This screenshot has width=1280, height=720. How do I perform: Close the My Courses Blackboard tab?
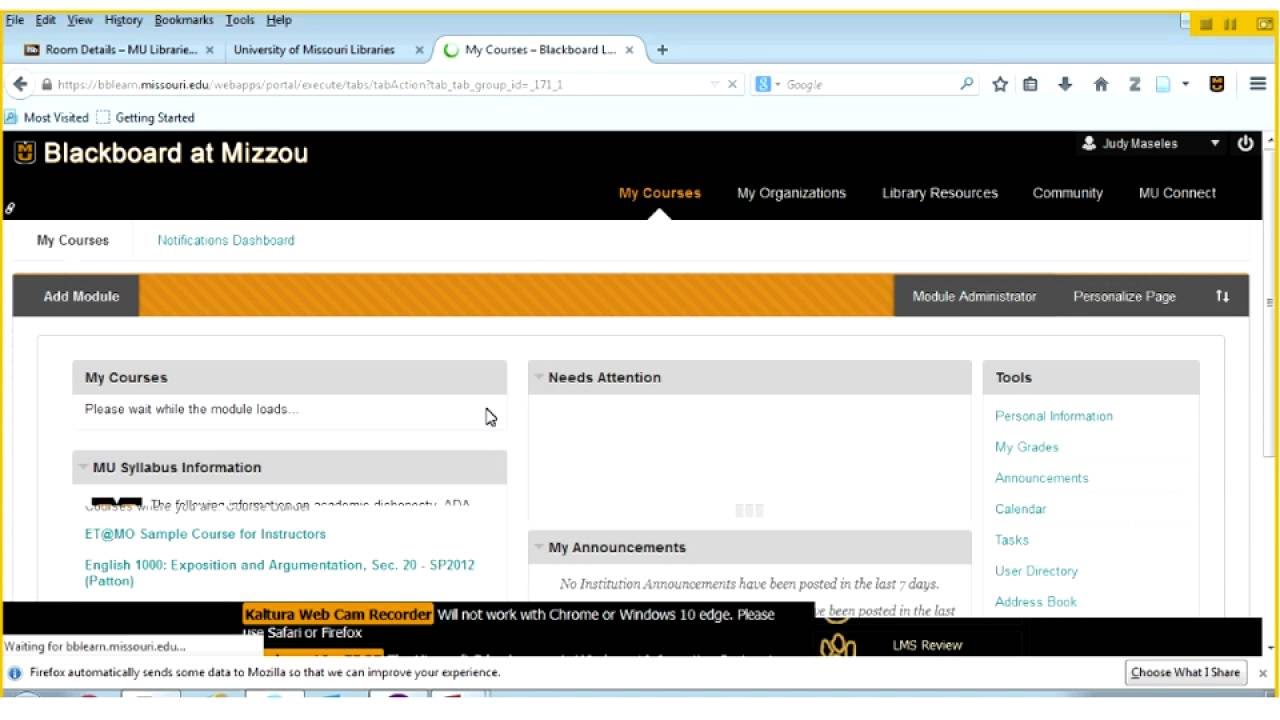[x=629, y=50]
